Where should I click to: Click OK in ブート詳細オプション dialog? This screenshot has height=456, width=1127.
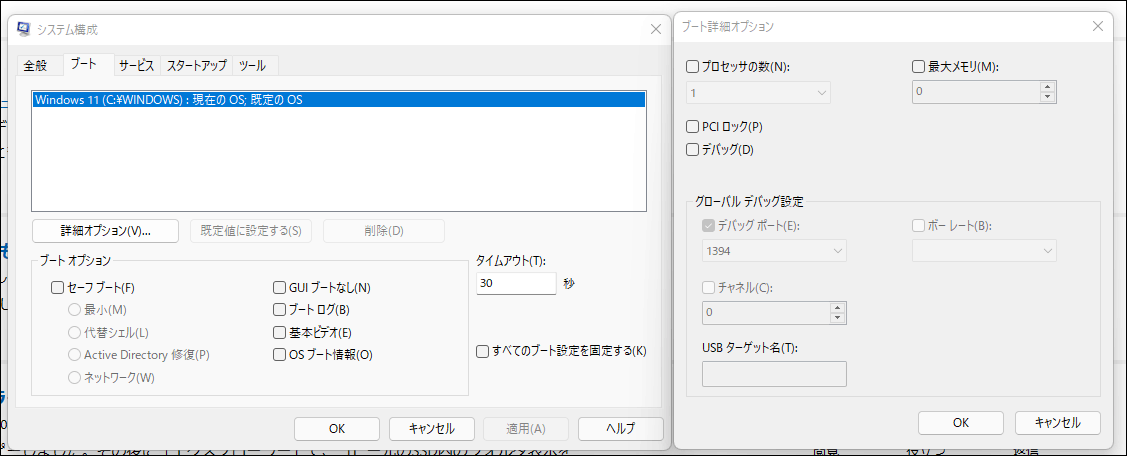click(961, 422)
